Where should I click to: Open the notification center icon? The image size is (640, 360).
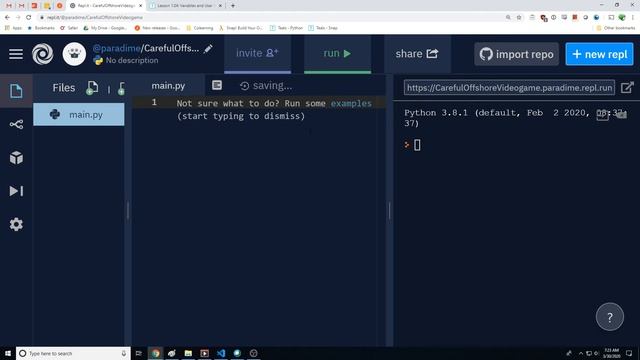point(629,353)
